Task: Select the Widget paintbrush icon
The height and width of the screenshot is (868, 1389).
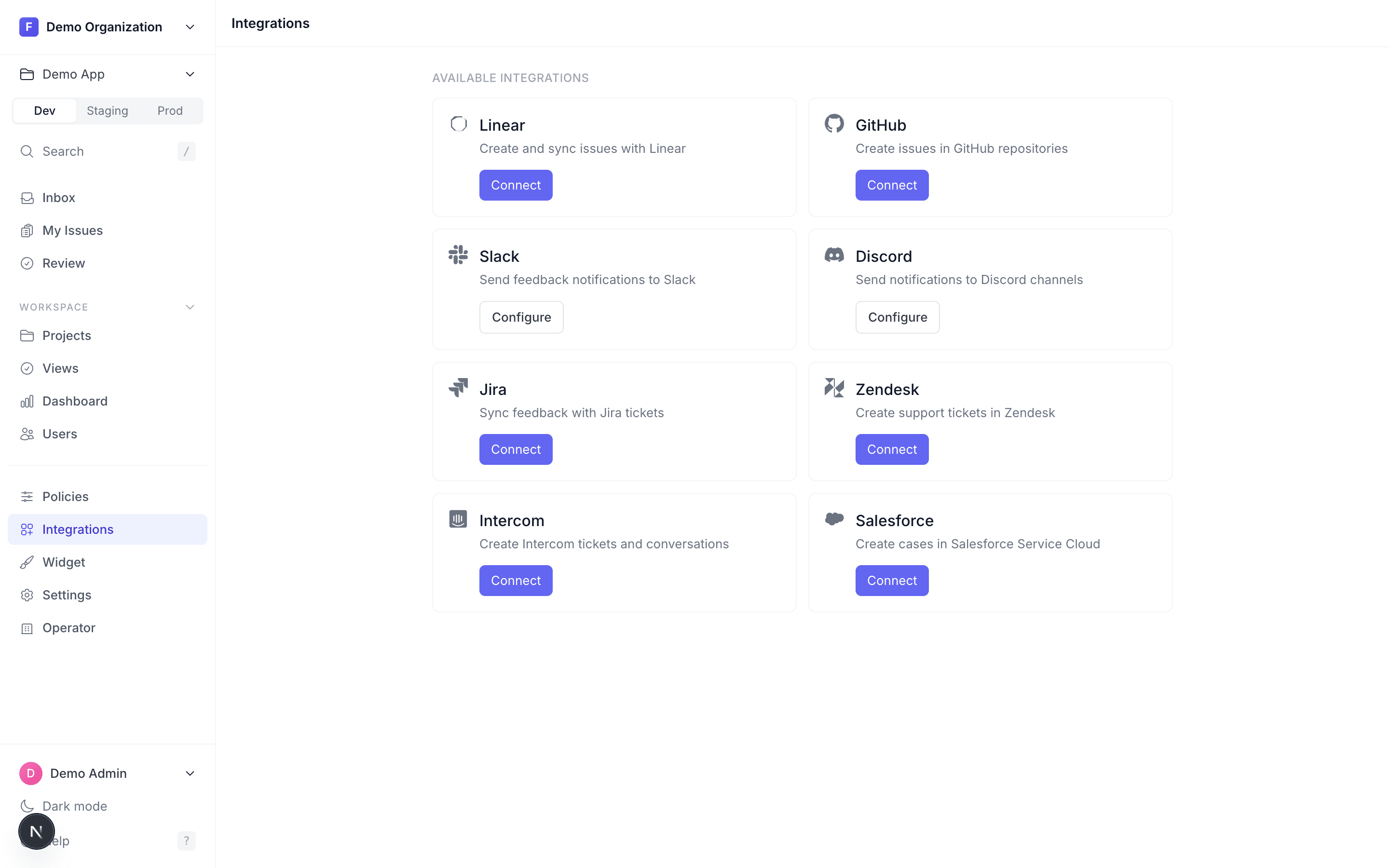Action: click(27, 562)
